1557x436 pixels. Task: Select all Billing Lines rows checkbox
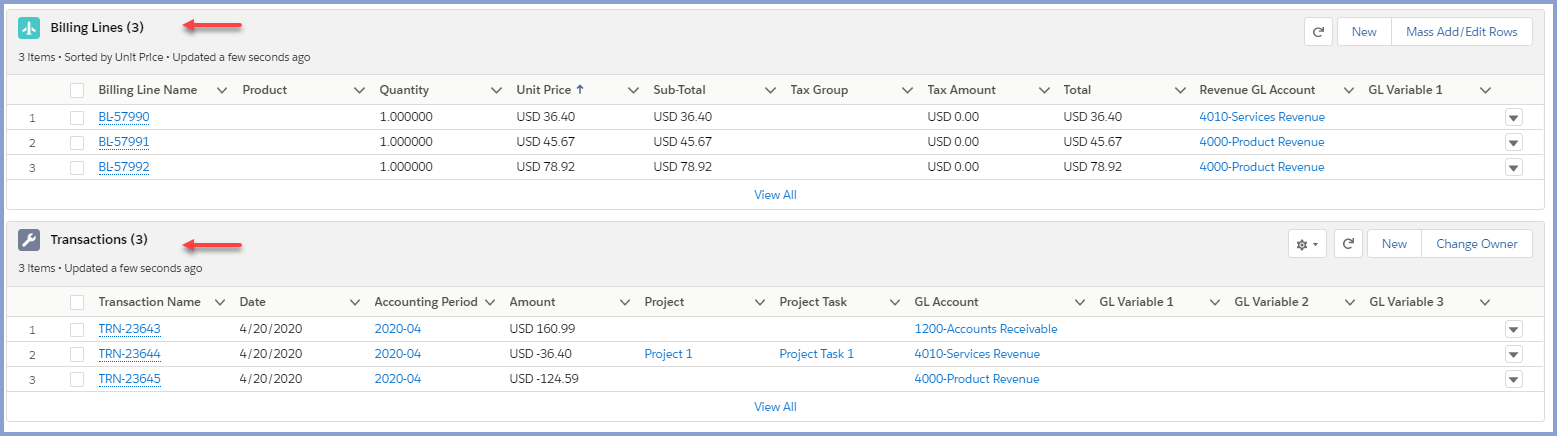click(x=77, y=90)
